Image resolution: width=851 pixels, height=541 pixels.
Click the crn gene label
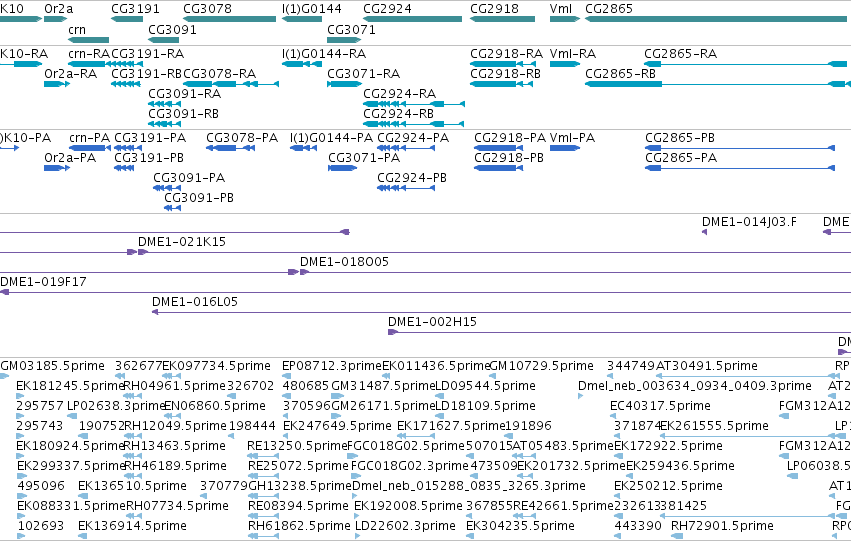click(x=77, y=30)
